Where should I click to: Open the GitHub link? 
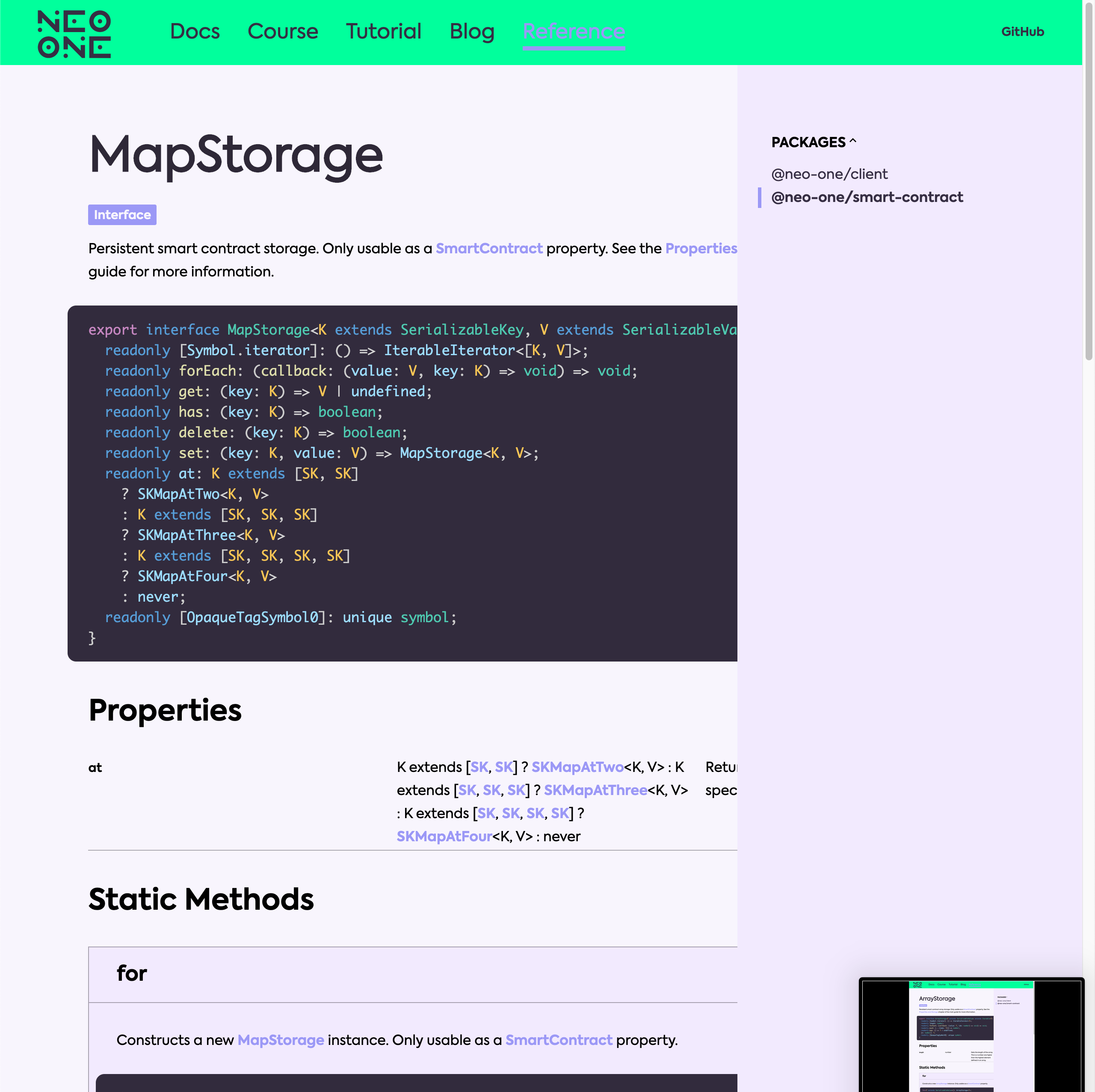click(1022, 32)
